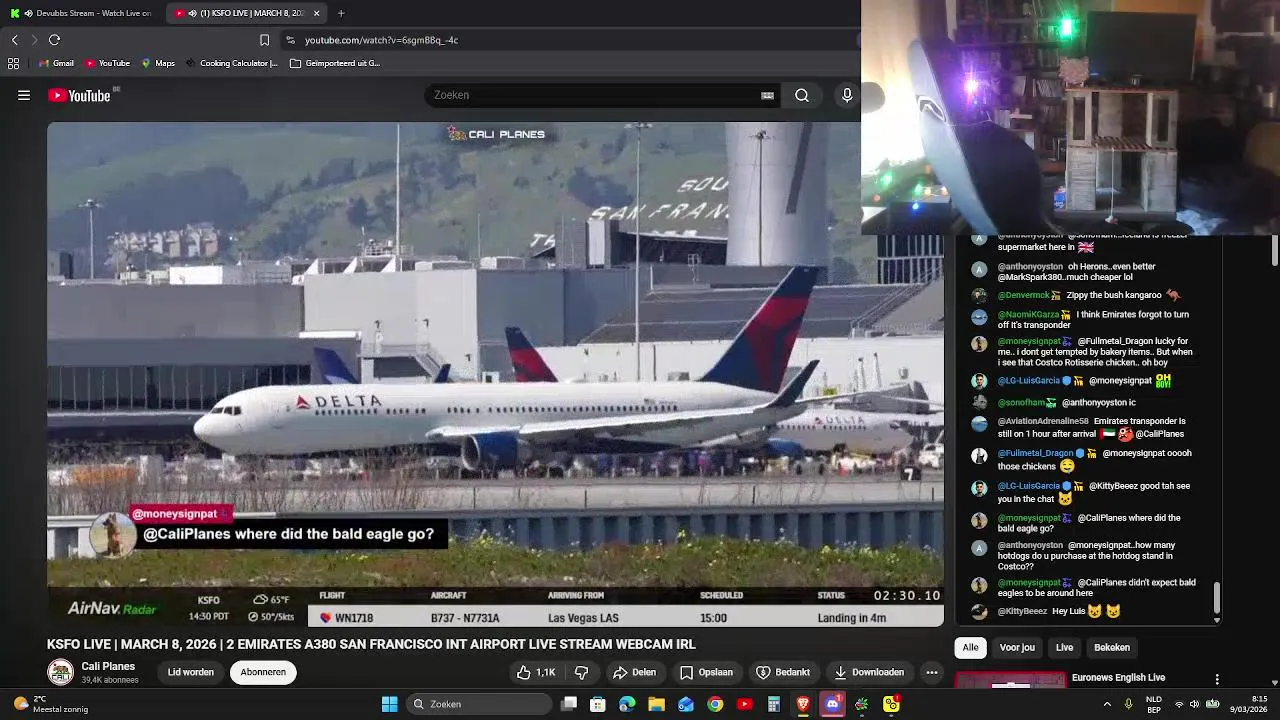Focus the Zoeken search field
The image size is (1280, 720).
coord(595,95)
